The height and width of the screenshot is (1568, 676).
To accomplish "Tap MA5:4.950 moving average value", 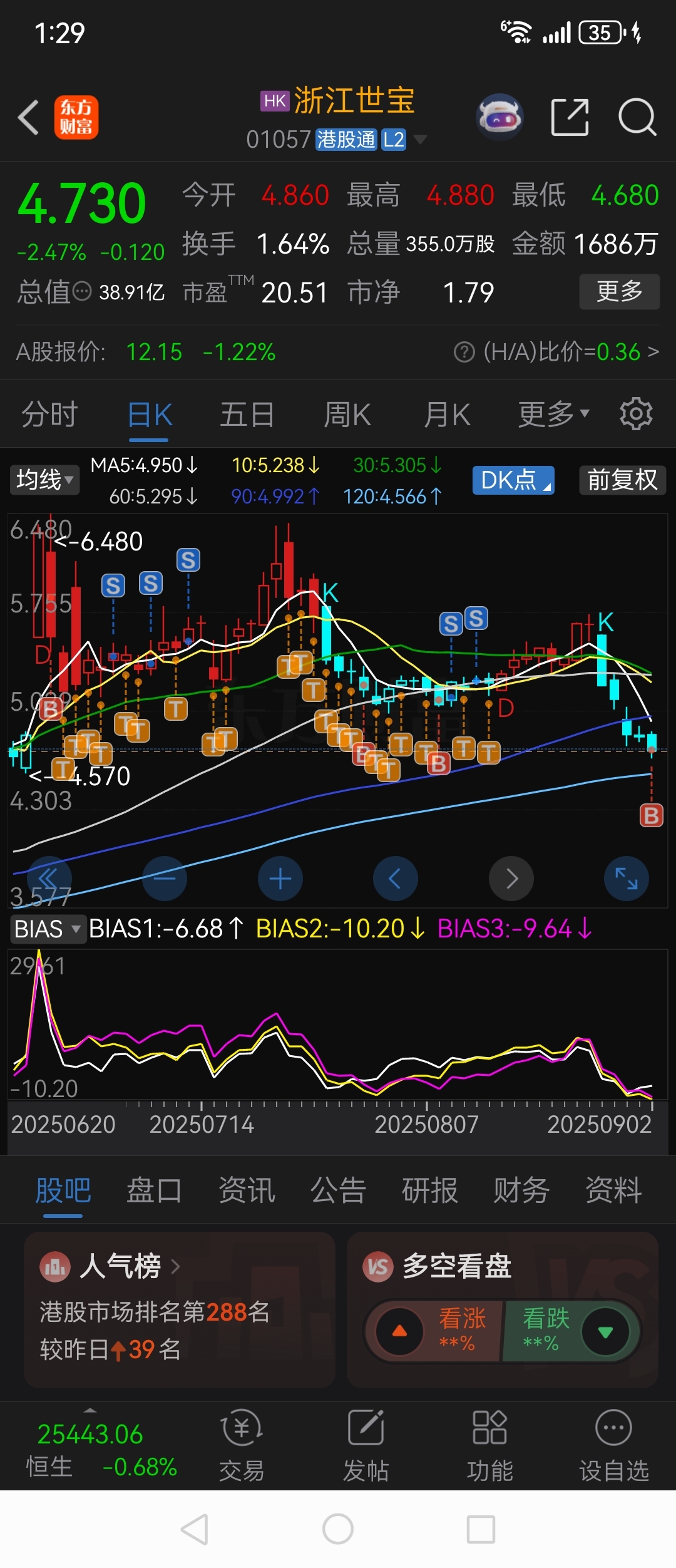I will (145, 465).
